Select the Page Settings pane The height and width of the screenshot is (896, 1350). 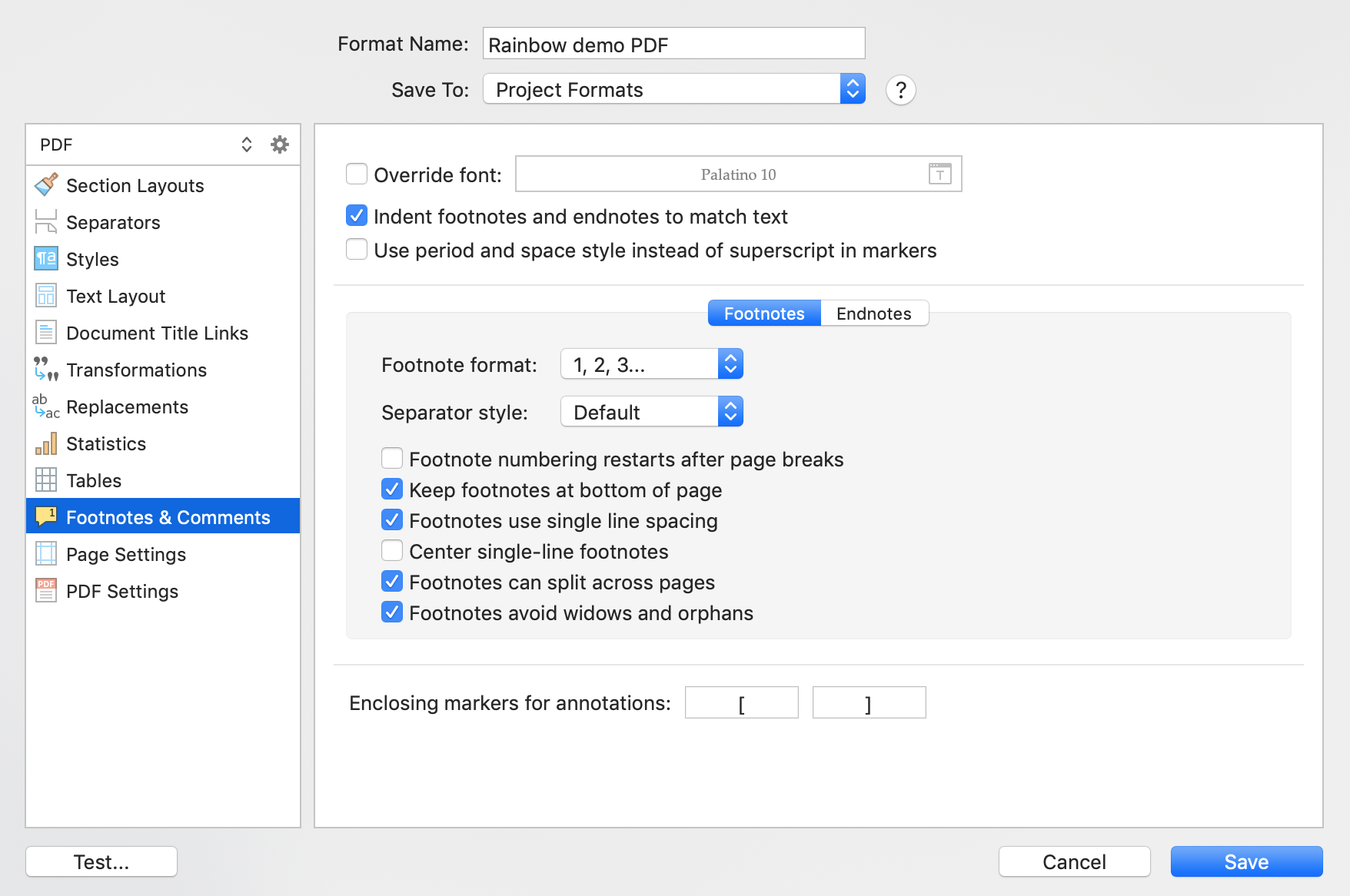coord(163,554)
